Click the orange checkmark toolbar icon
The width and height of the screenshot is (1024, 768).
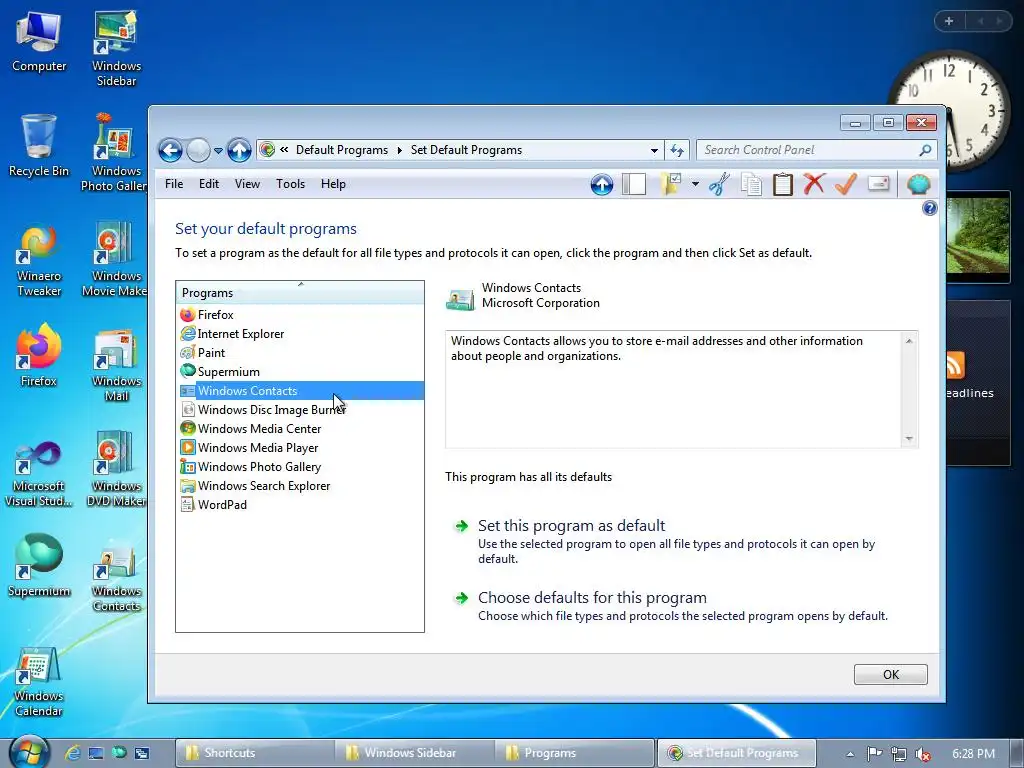pyautogui.click(x=846, y=184)
